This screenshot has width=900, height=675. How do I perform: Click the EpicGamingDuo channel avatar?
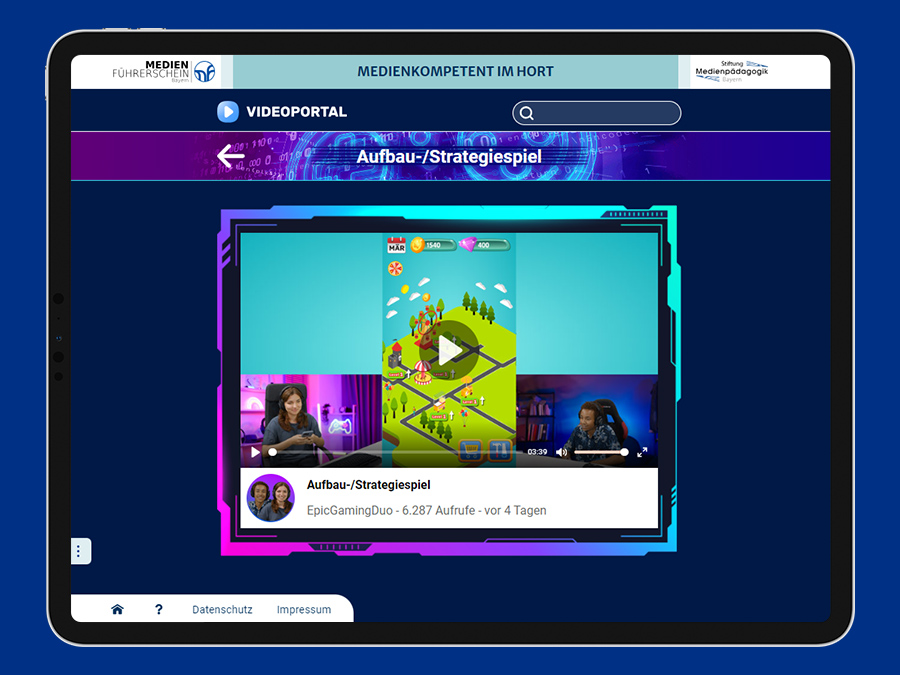point(270,498)
